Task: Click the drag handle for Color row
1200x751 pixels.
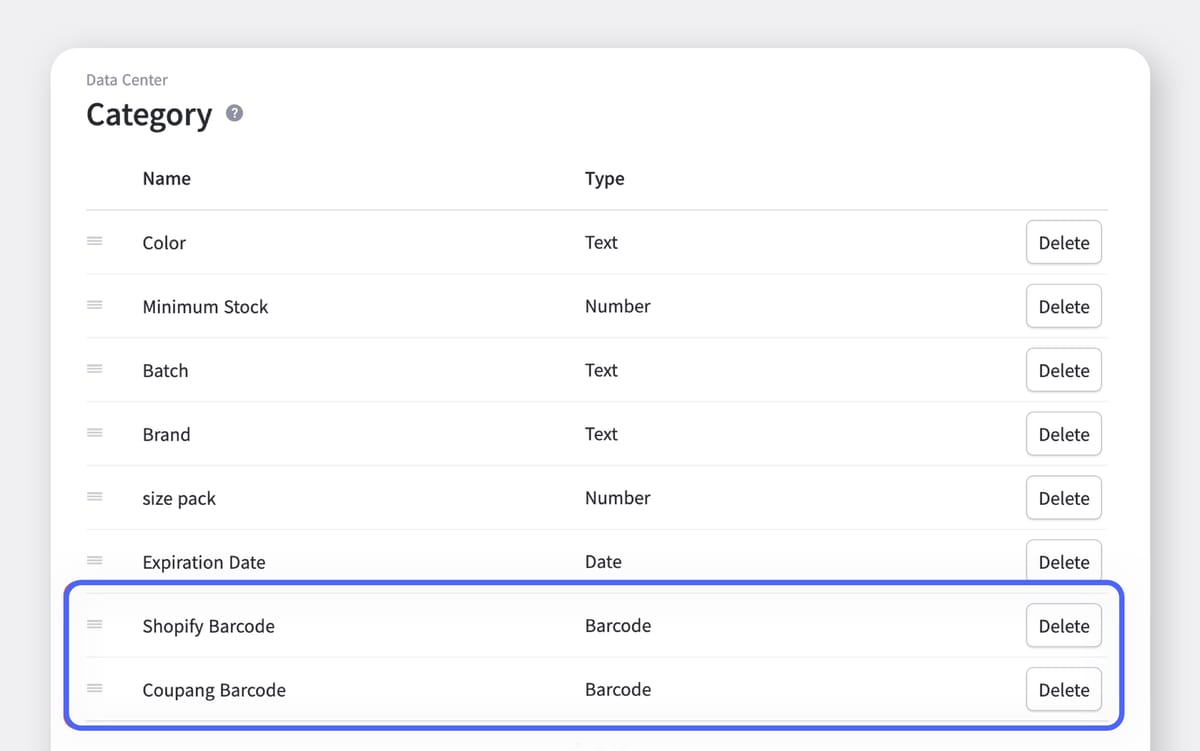Action: coord(95,241)
